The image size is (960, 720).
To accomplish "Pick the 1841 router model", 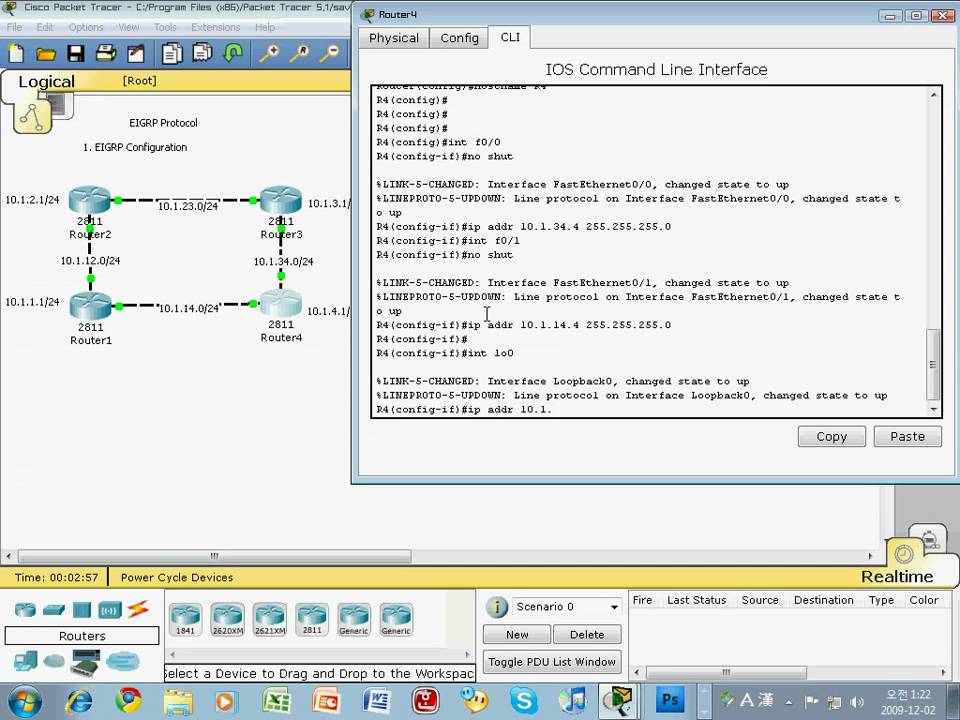I will [185, 619].
